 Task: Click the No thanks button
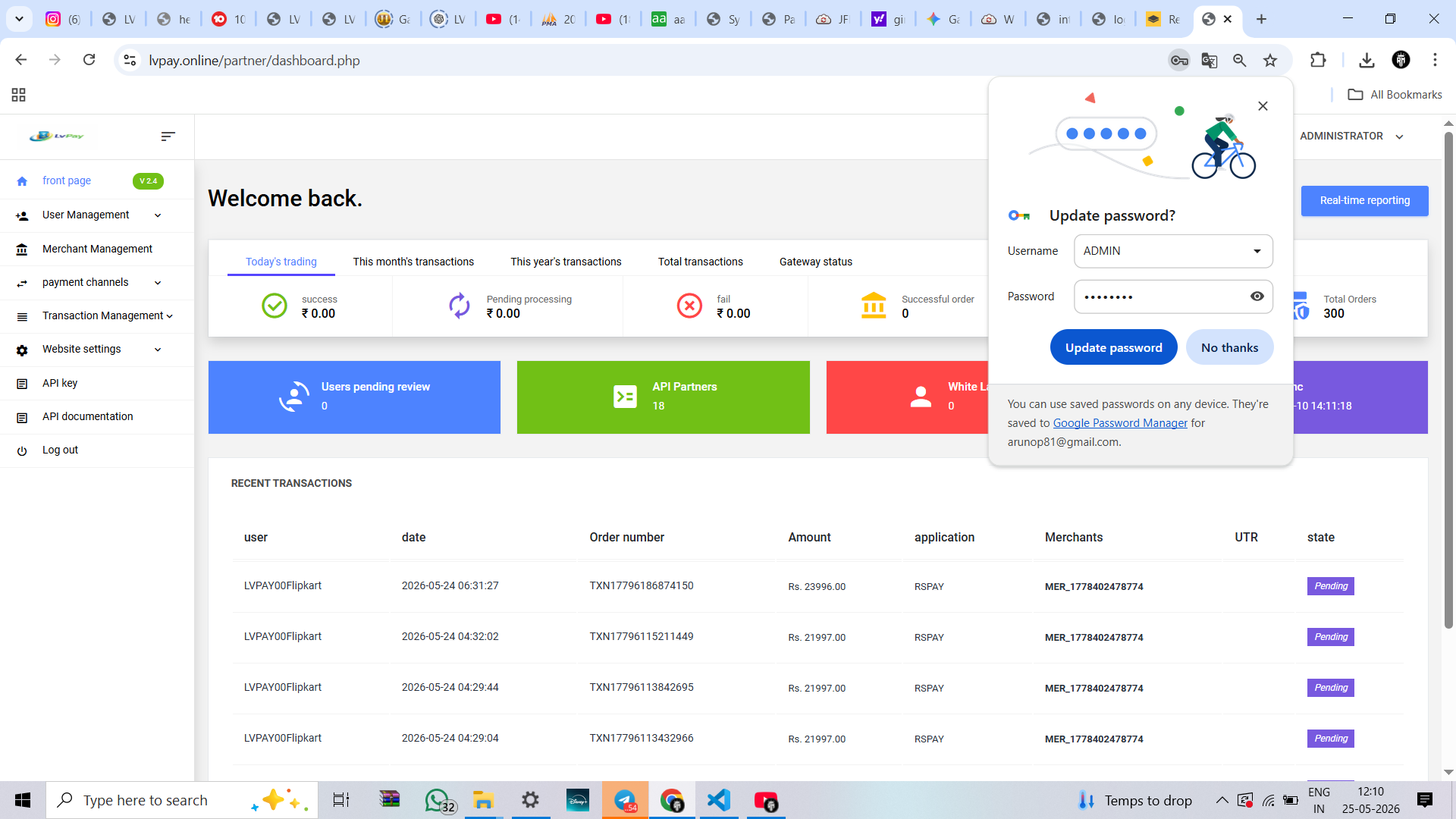coord(1229,347)
